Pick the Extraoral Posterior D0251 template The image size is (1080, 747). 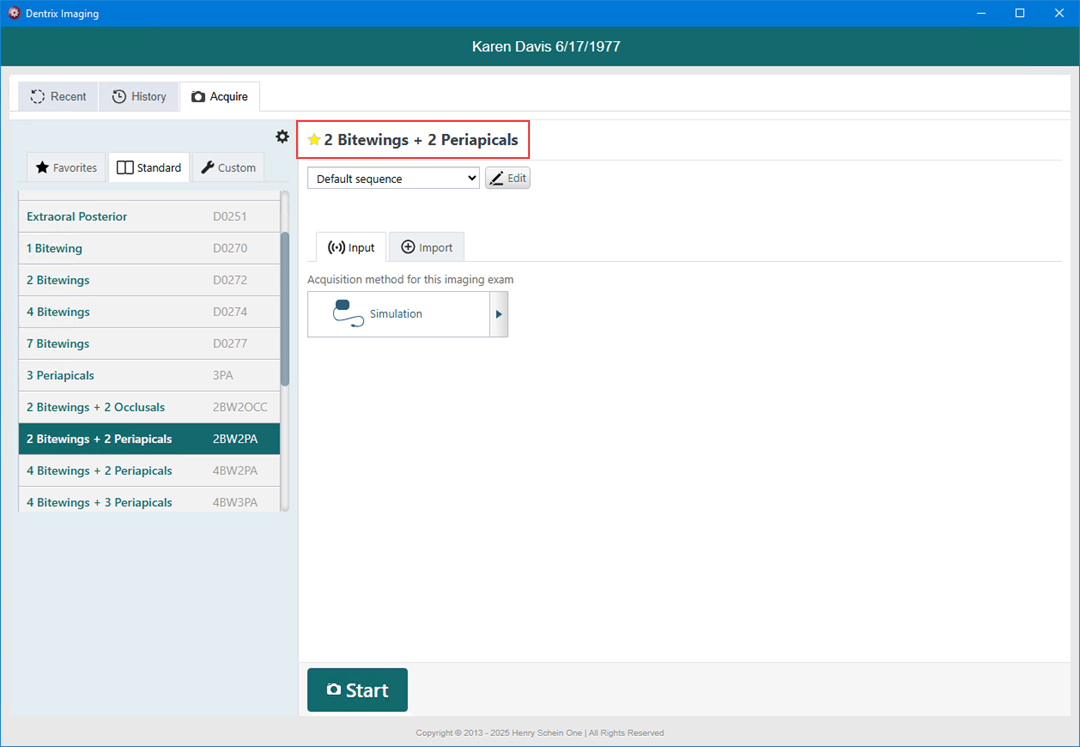tap(148, 217)
